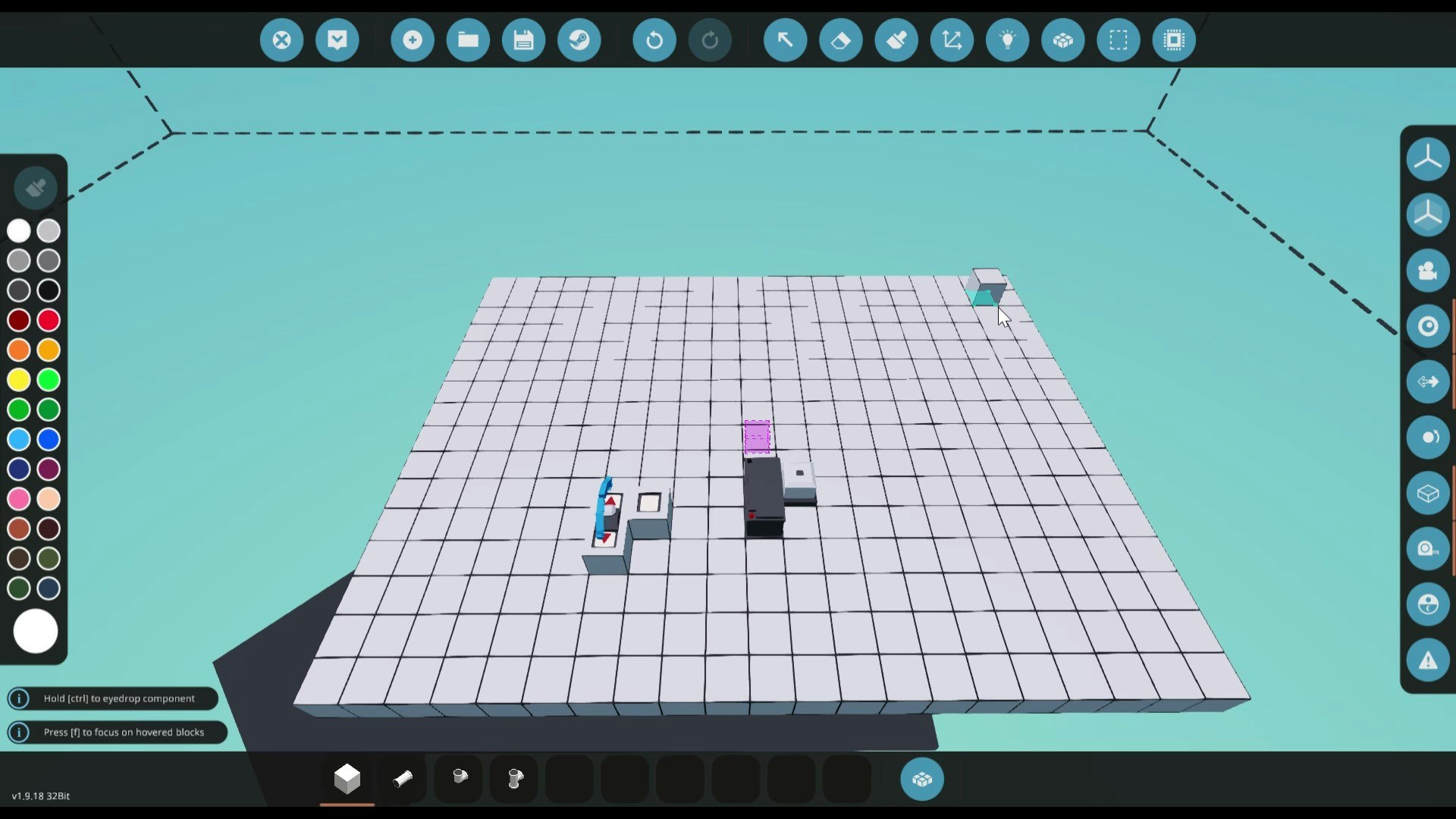Select the third hotbar pipe component

point(459,779)
